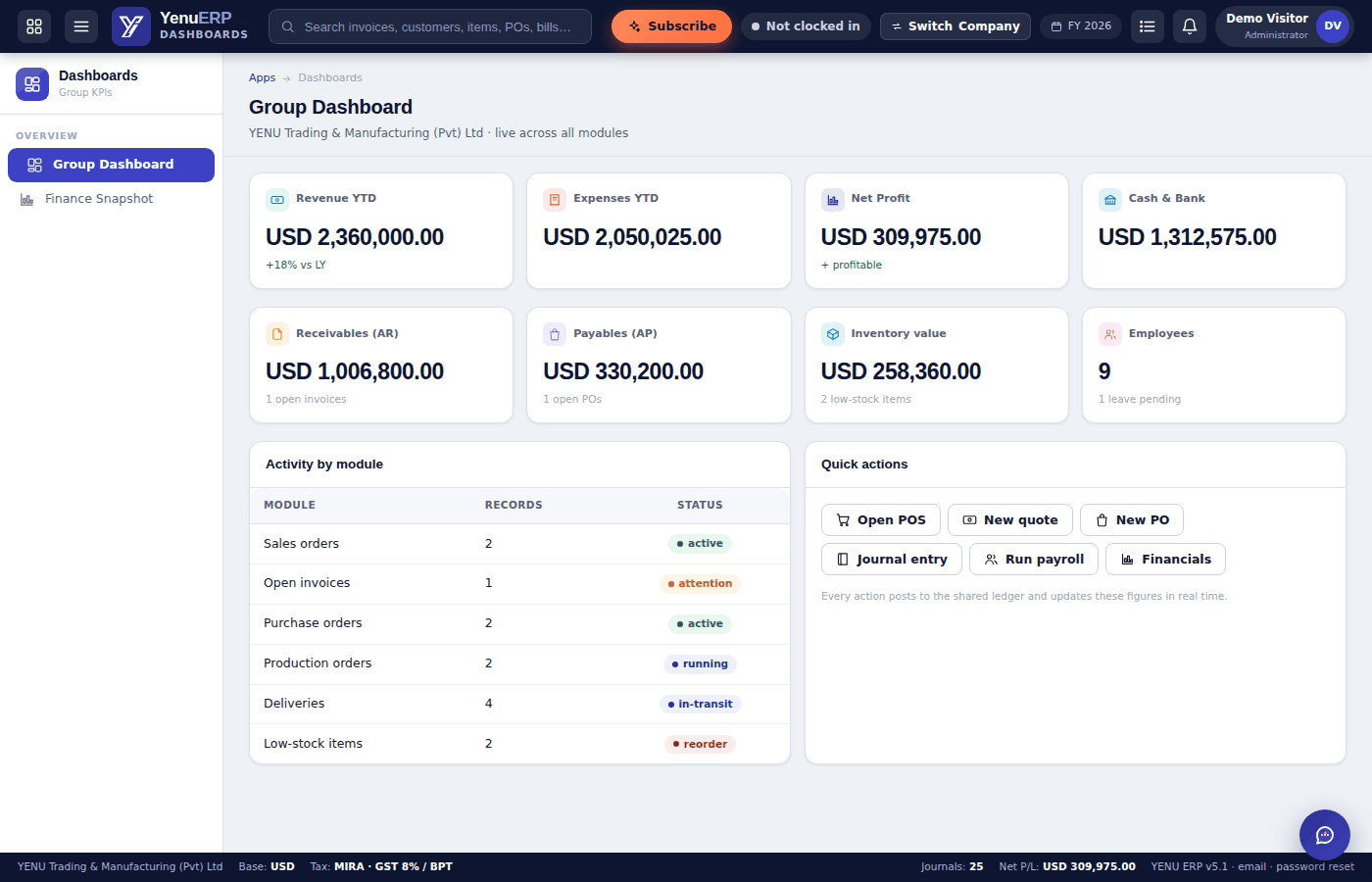Image resolution: width=1372 pixels, height=882 pixels.
Task: Click the Apps breadcrumb link
Action: [x=262, y=77]
